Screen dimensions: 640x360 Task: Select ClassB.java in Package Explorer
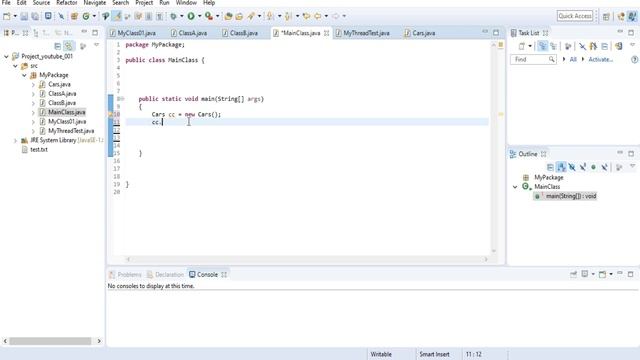[x=62, y=103]
